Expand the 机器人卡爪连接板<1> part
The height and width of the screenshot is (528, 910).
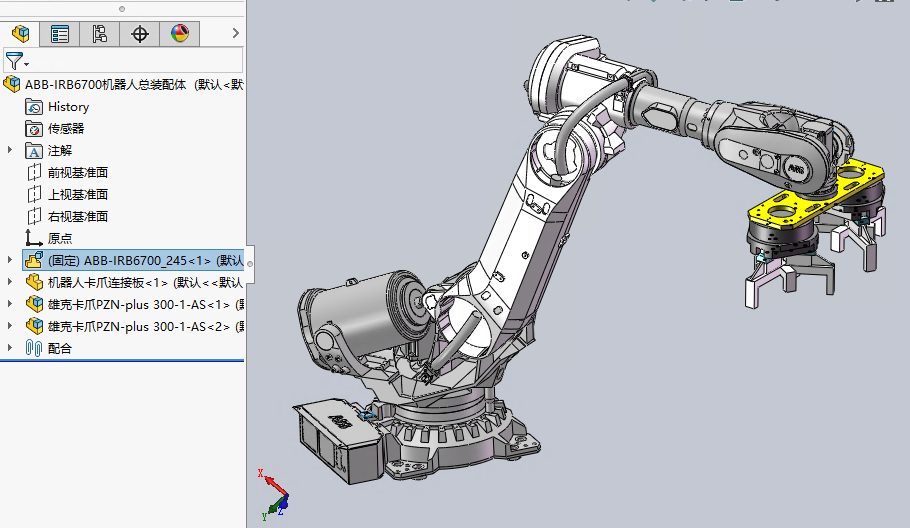coord(10,282)
